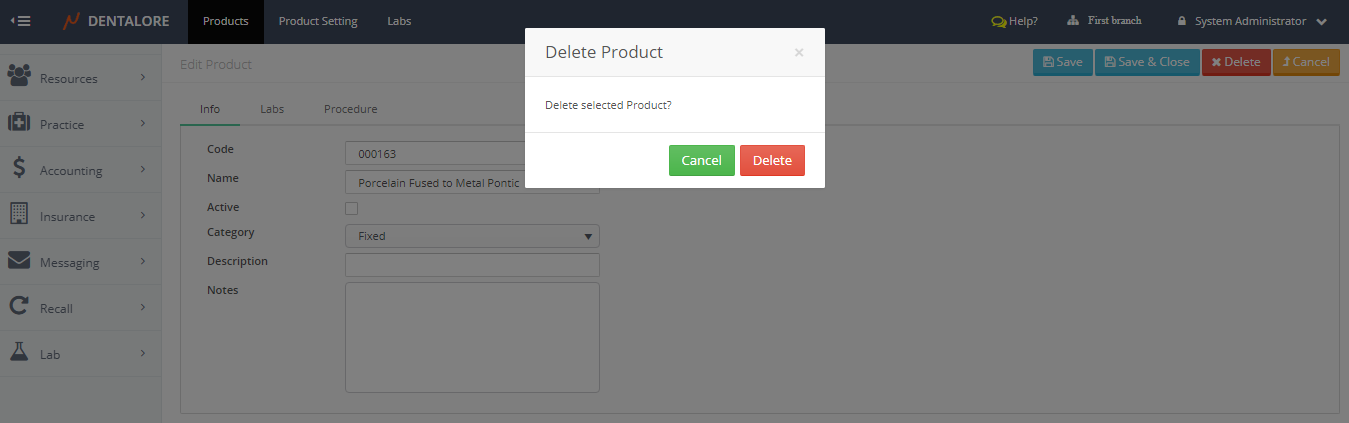Open Resources via the people icon
Image resolution: width=1349 pixels, height=423 pixels.
point(19,76)
